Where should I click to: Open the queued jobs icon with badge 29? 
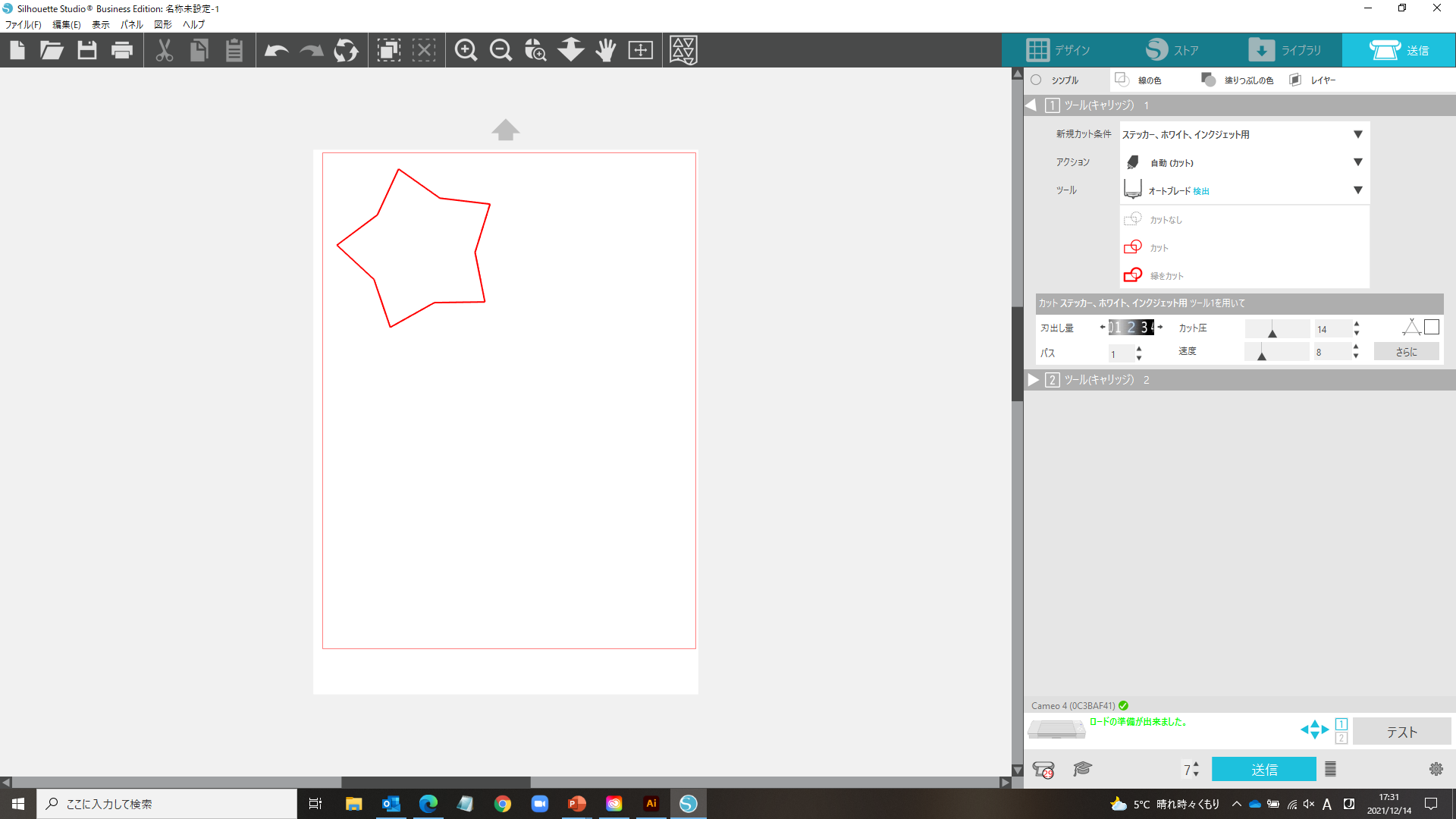[1043, 770]
